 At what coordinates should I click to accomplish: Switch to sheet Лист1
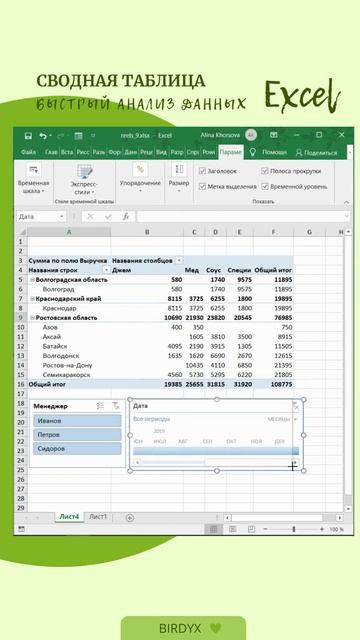point(98,517)
